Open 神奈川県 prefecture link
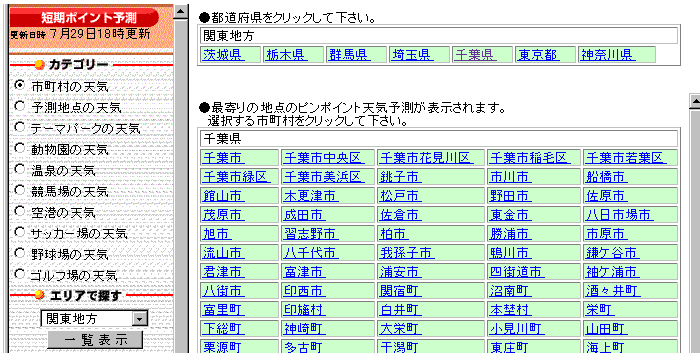The image size is (700, 360). (x=608, y=54)
